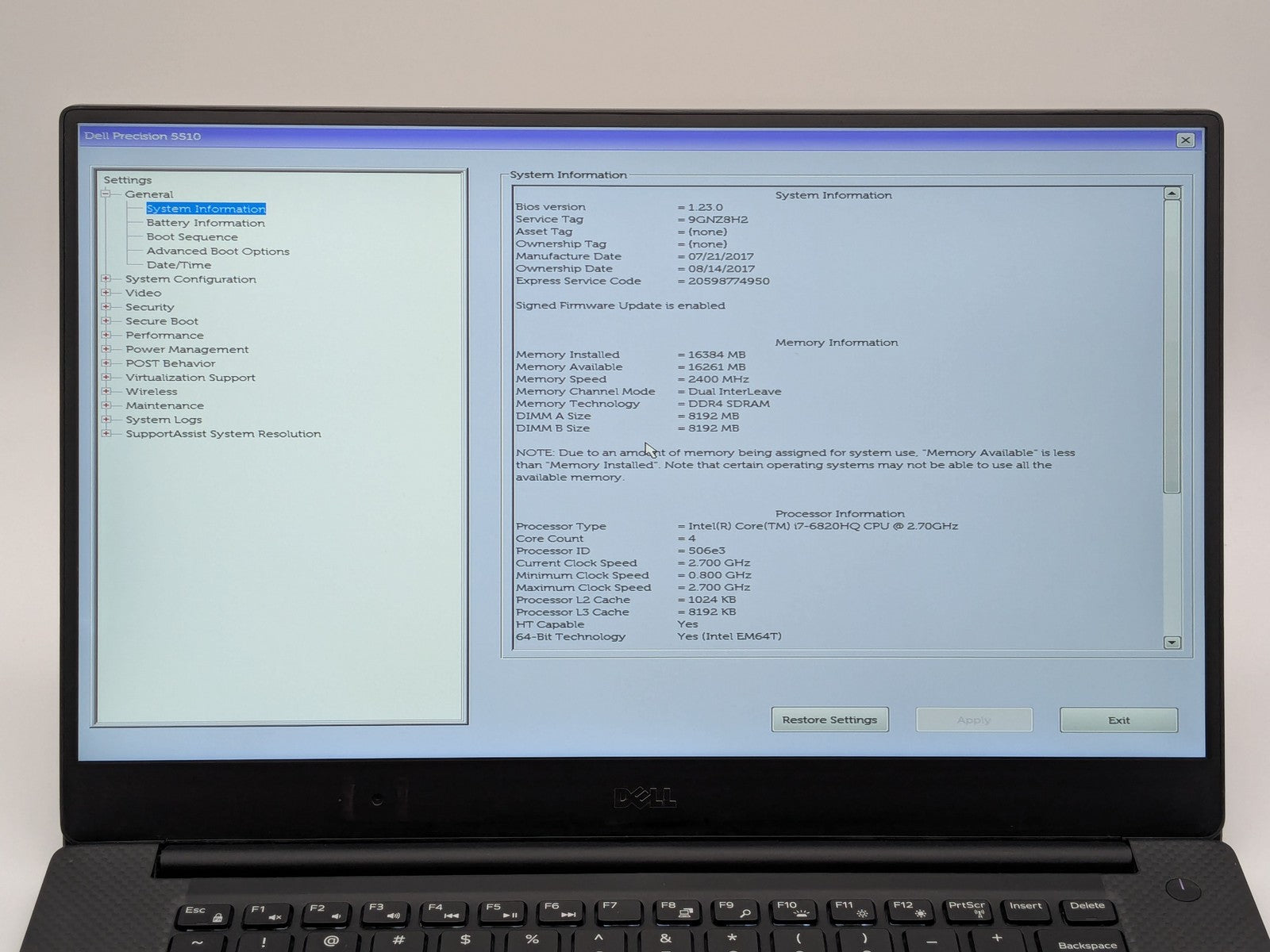
Task: Click Minimum Clock Speed 0.800 GHz
Action: [719, 575]
